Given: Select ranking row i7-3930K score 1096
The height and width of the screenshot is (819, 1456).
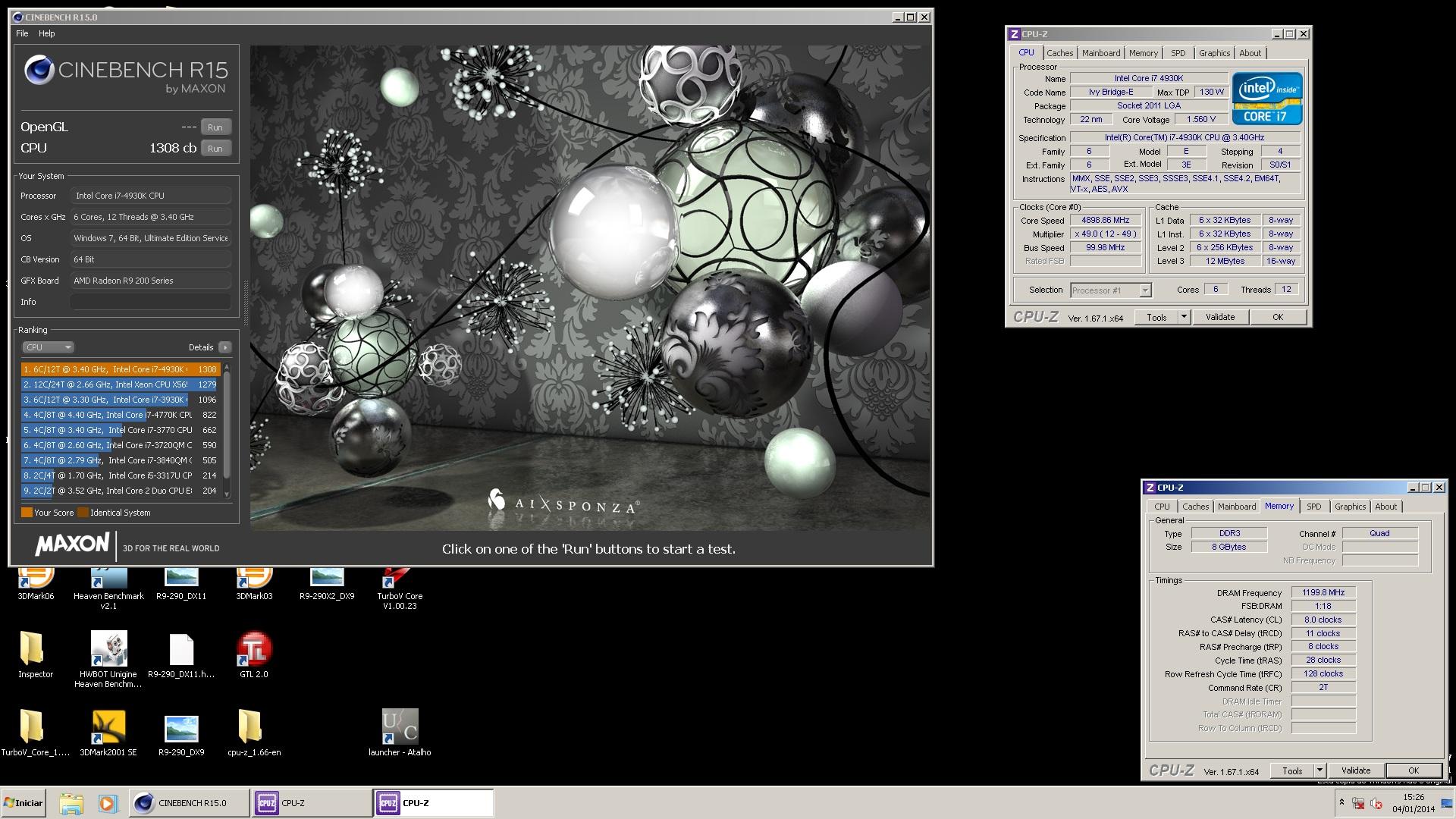Looking at the screenshot, I should tap(121, 400).
